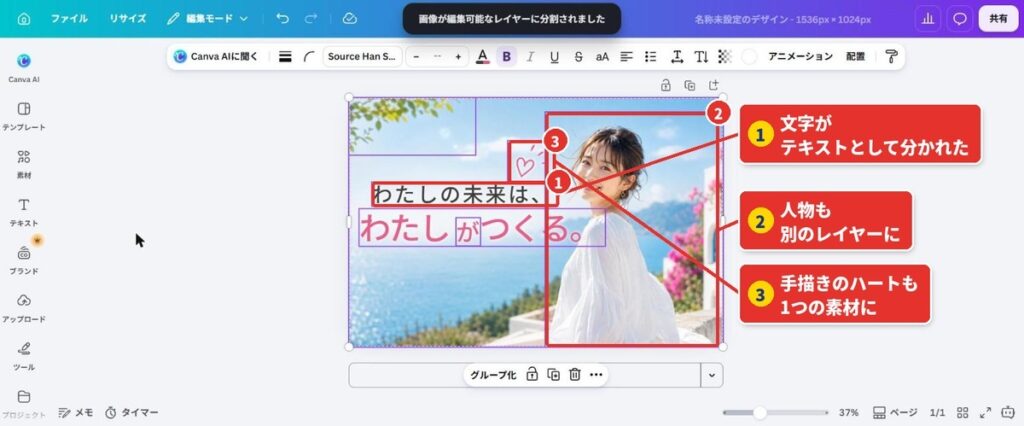This screenshot has height=426, width=1024.
Task: Copy style with the paint roller icon
Action: (x=891, y=57)
